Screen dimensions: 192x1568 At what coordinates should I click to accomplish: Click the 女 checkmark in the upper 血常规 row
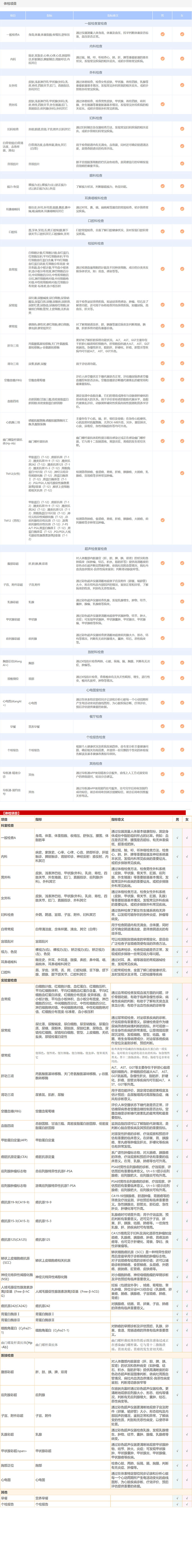click(x=182, y=268)
